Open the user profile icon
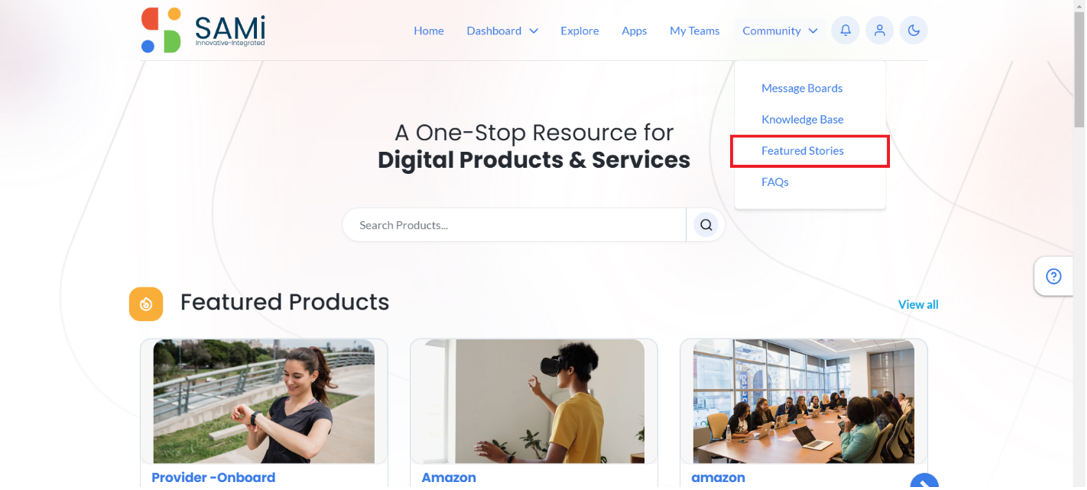This screenshot has height=490, width=1087. pos(879,30)
